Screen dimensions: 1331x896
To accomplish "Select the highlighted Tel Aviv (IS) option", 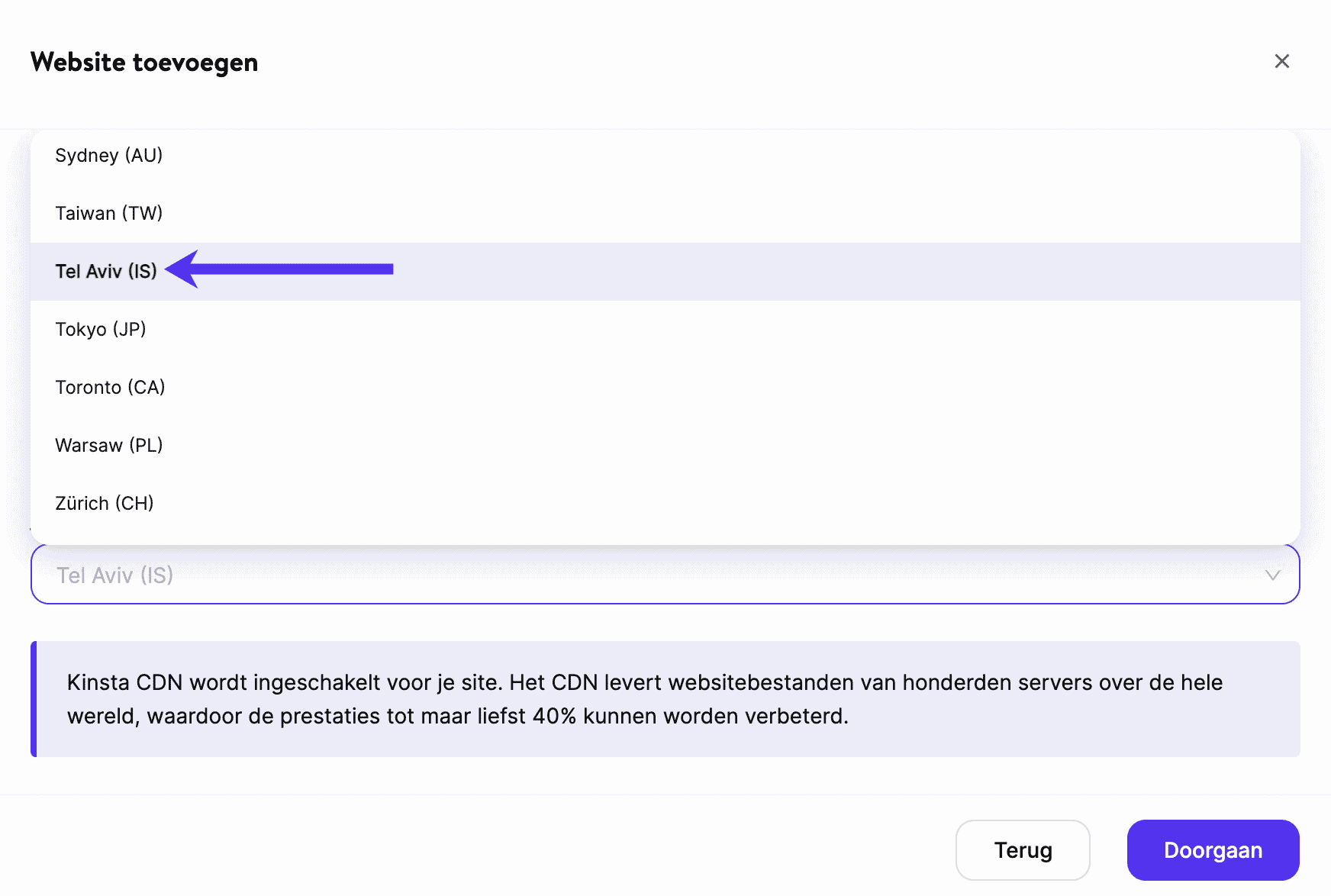I will tap(106, 272).
